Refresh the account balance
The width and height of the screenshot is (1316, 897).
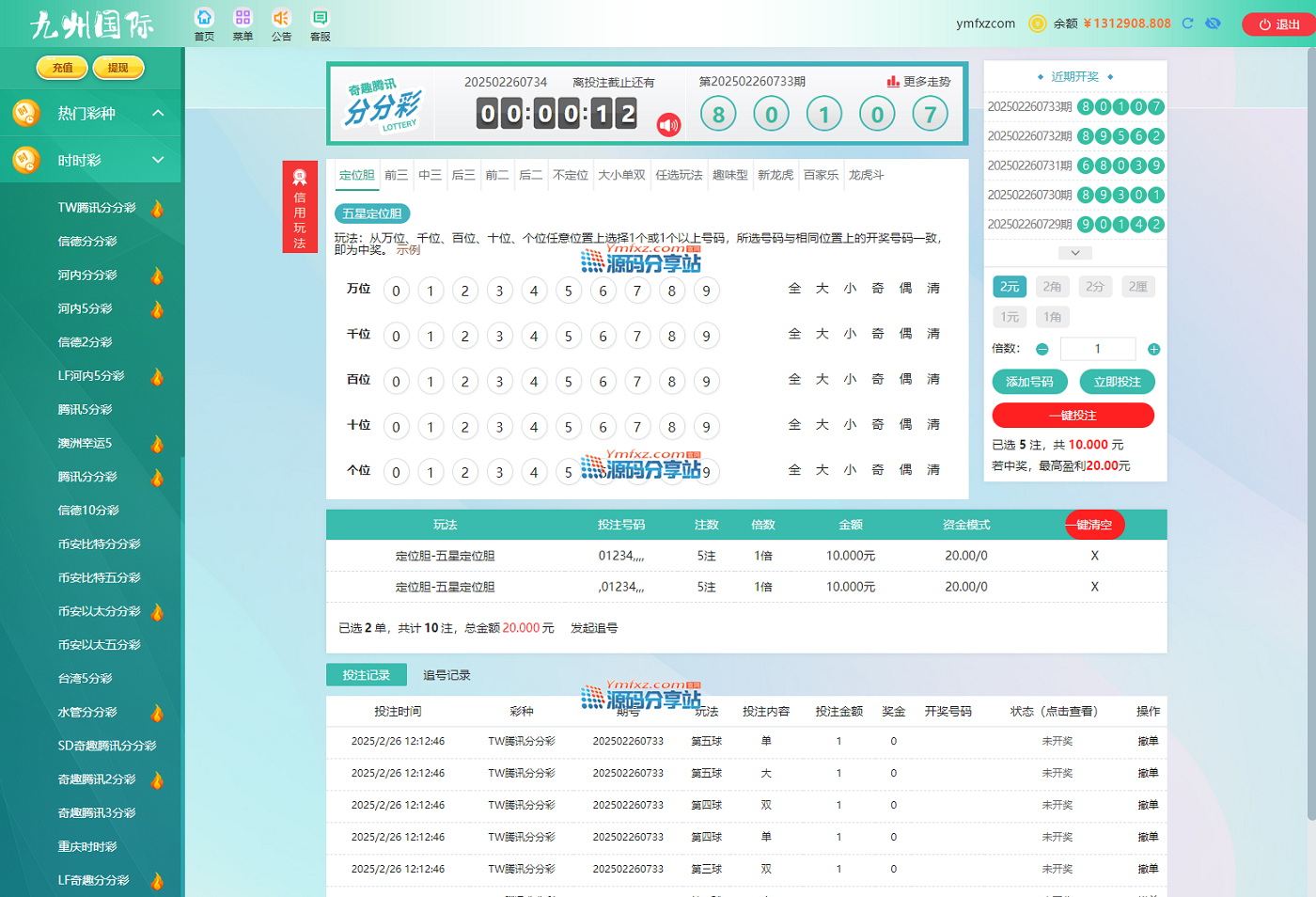point(1188,24)
